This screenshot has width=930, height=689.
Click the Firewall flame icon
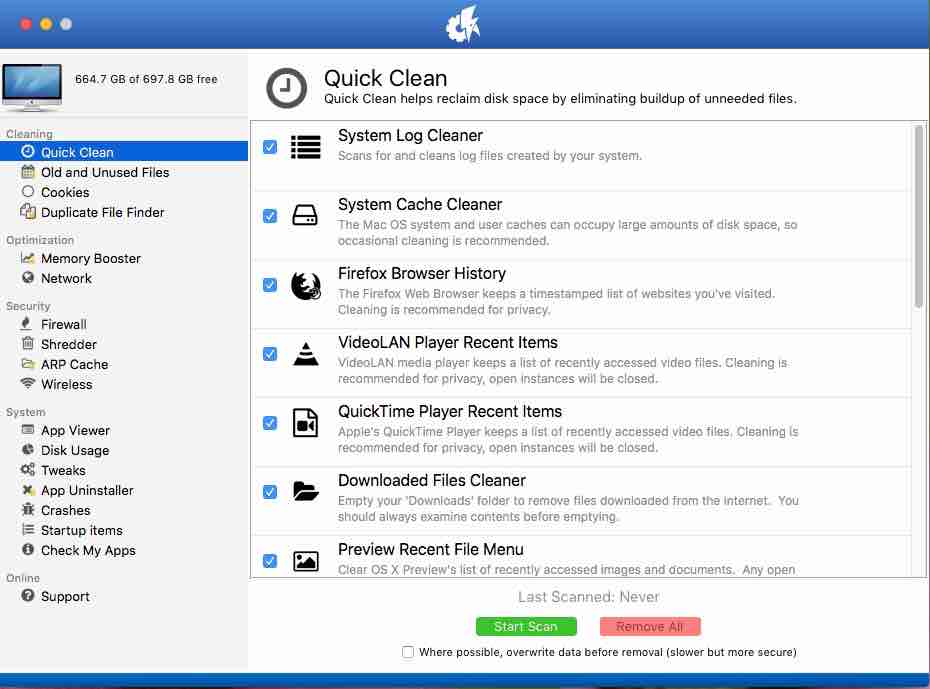[26, 324]
